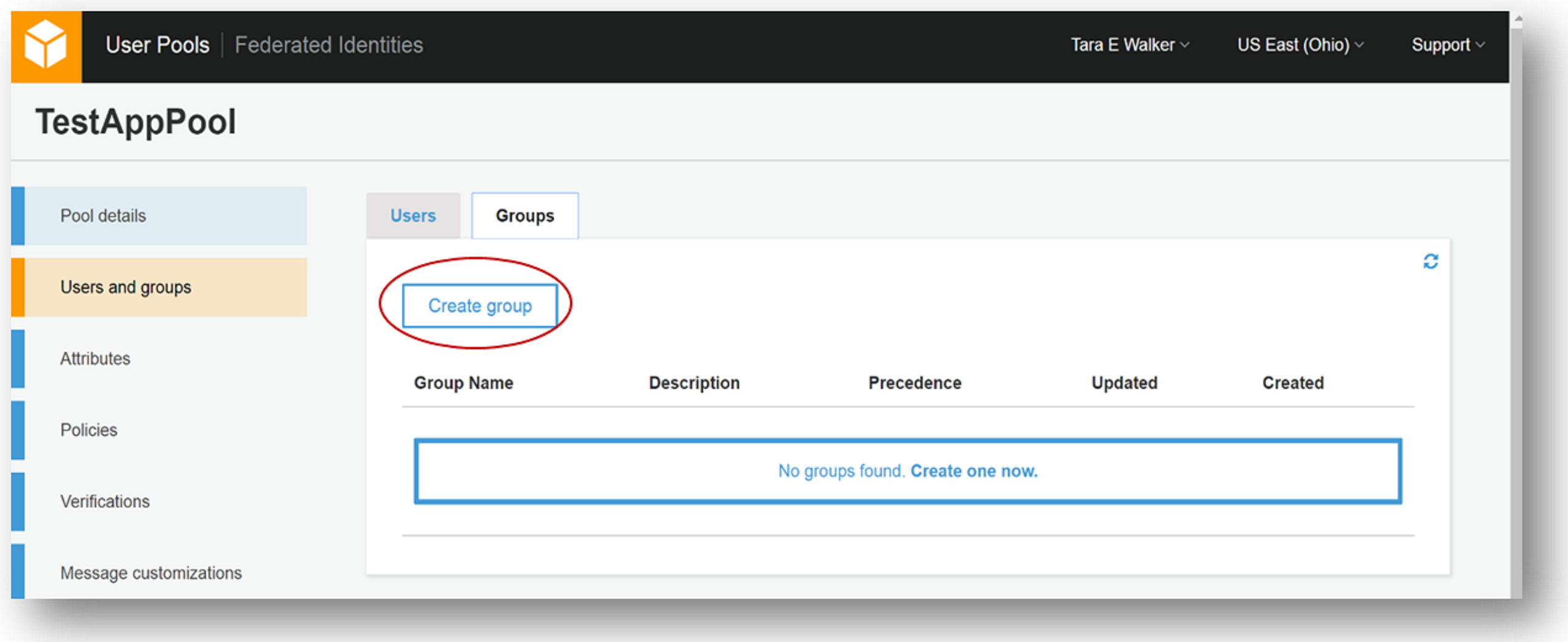Click the Create one now link
This screenshot has height=642, width=1568.
pyautogui.click(x=974, y=470)
